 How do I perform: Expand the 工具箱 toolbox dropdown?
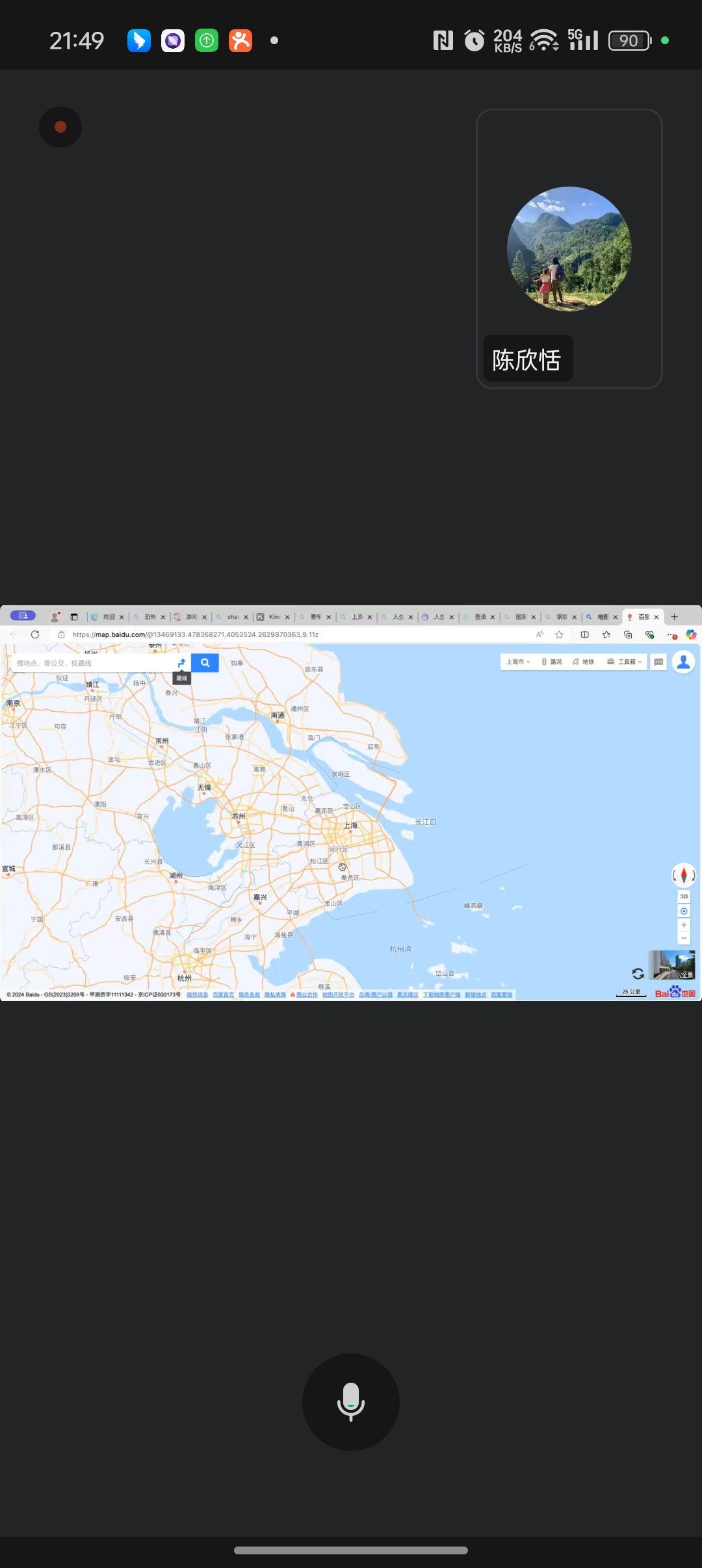625,662
